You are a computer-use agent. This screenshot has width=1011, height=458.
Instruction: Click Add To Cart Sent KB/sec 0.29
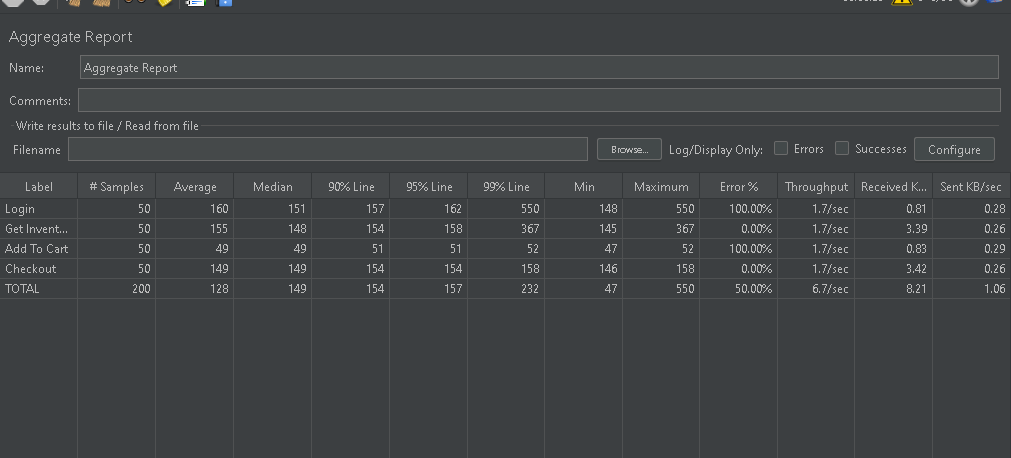(x=995, y=248)
